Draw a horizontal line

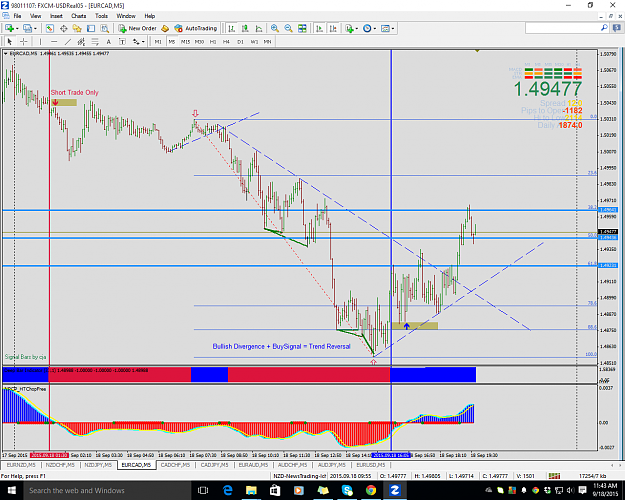[54, 41]
